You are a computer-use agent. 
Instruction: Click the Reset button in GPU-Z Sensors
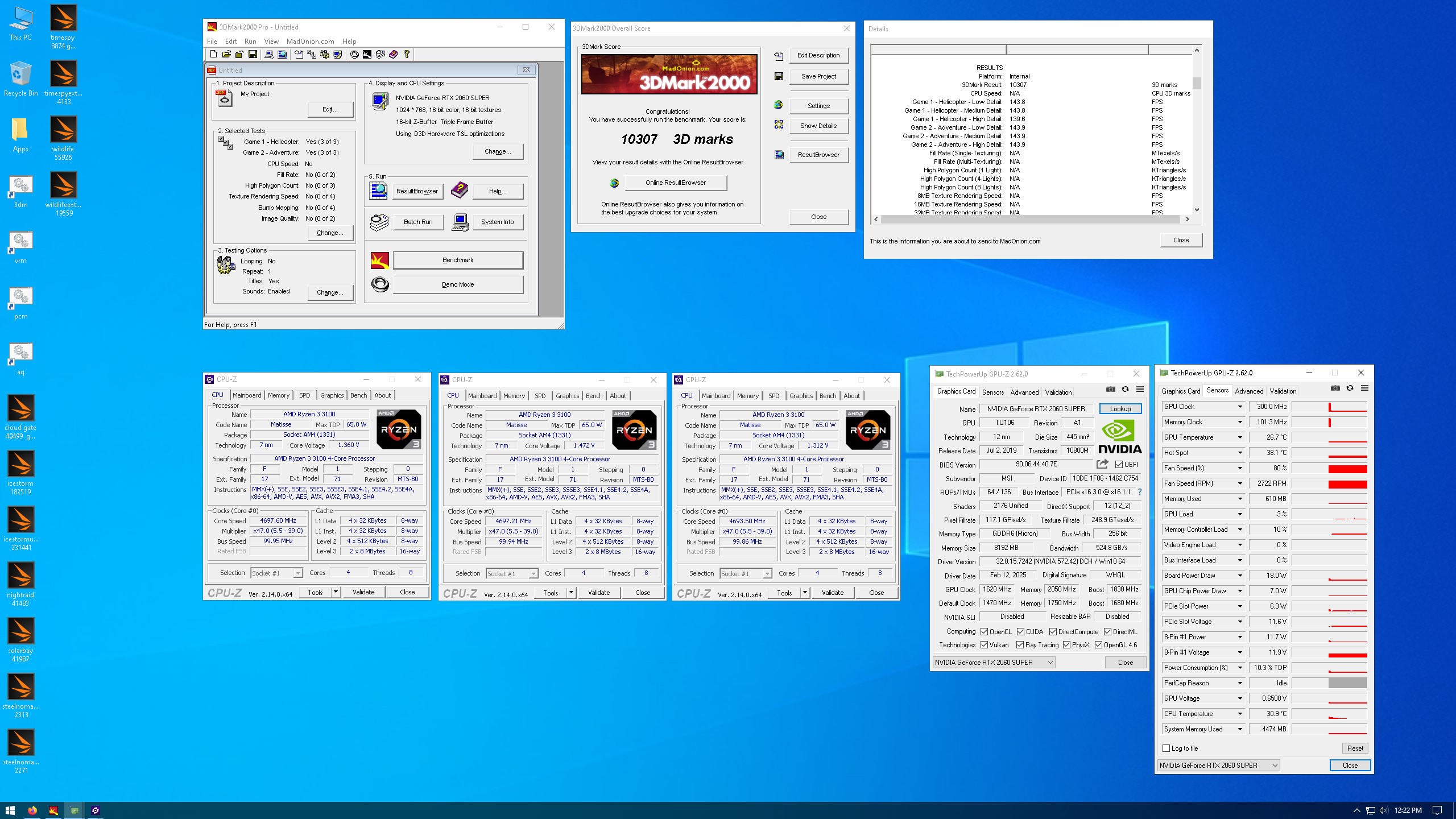1355,748
